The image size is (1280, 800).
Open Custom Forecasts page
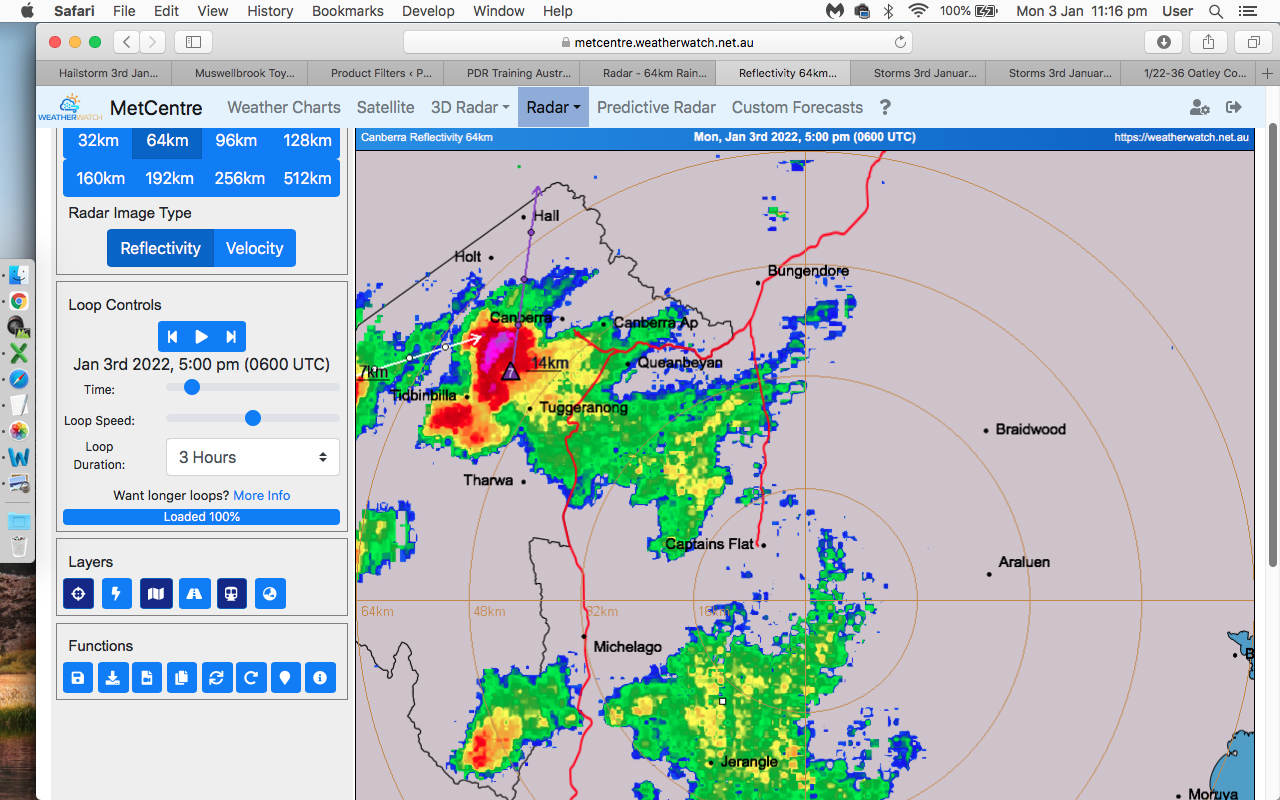[x=797, y=107]
